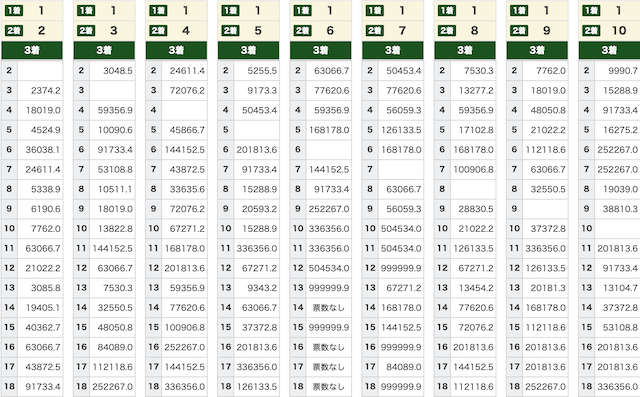This screenshot has width=640, height=397.
Task: Click the 1着 badge above the 2着 9 column
Action: (x=519, y=11)
